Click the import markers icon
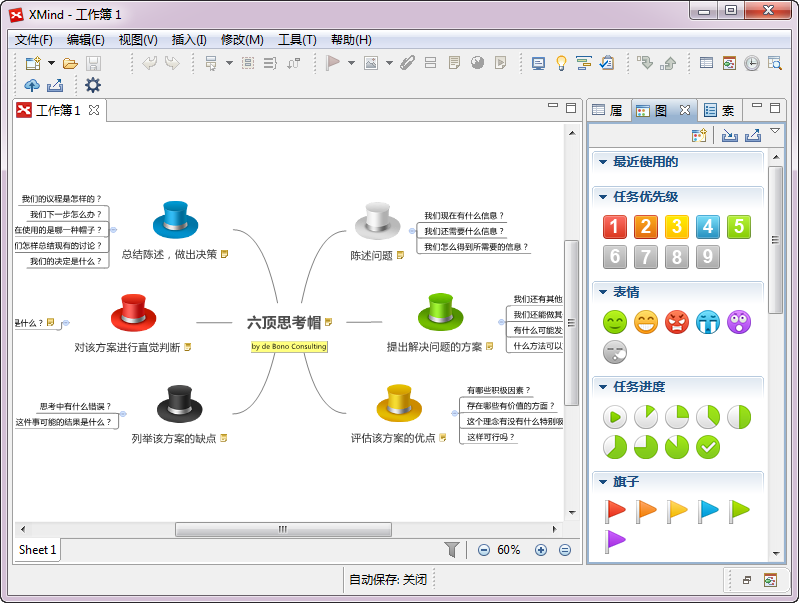This screenshot has height=603, width=799. 730,136
